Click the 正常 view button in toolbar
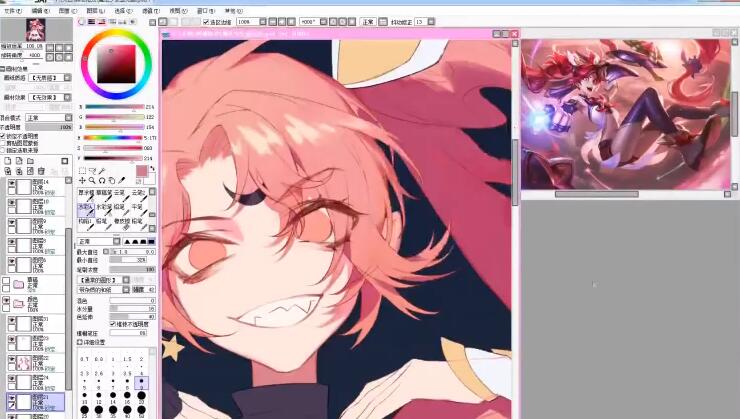The height and width of the screenshot is (419, 740). 368,22
